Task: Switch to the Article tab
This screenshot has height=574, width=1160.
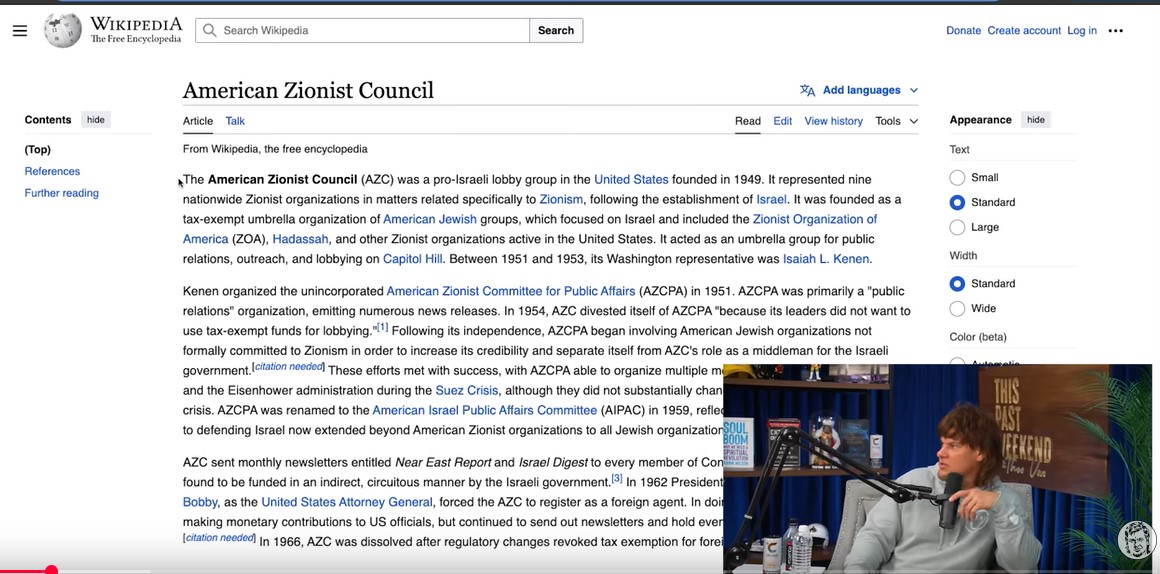Action: tap(198, 121)
